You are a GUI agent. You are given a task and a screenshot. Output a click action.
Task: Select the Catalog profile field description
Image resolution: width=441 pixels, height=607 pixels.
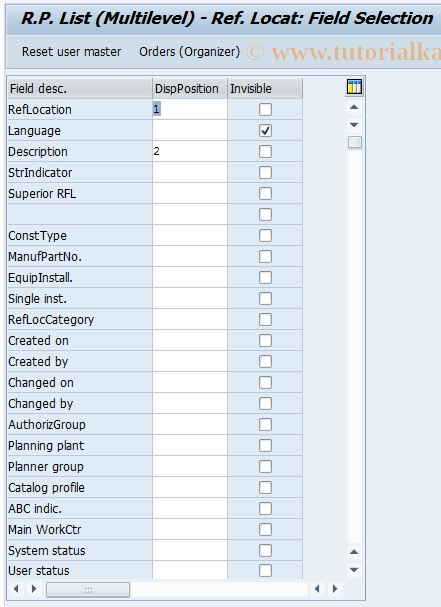(x=80, y=488)
